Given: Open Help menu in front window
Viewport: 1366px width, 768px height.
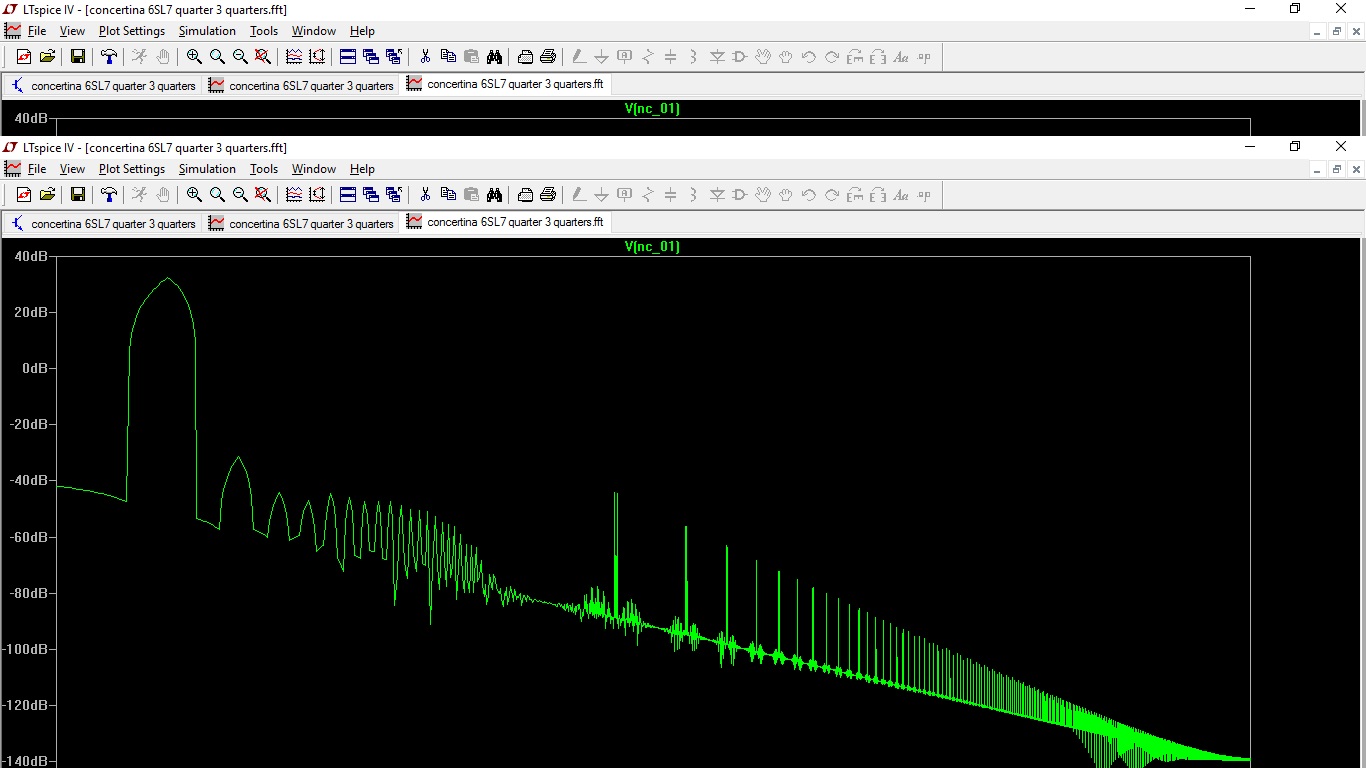Looking at the screenshot, I should [362, 169].
